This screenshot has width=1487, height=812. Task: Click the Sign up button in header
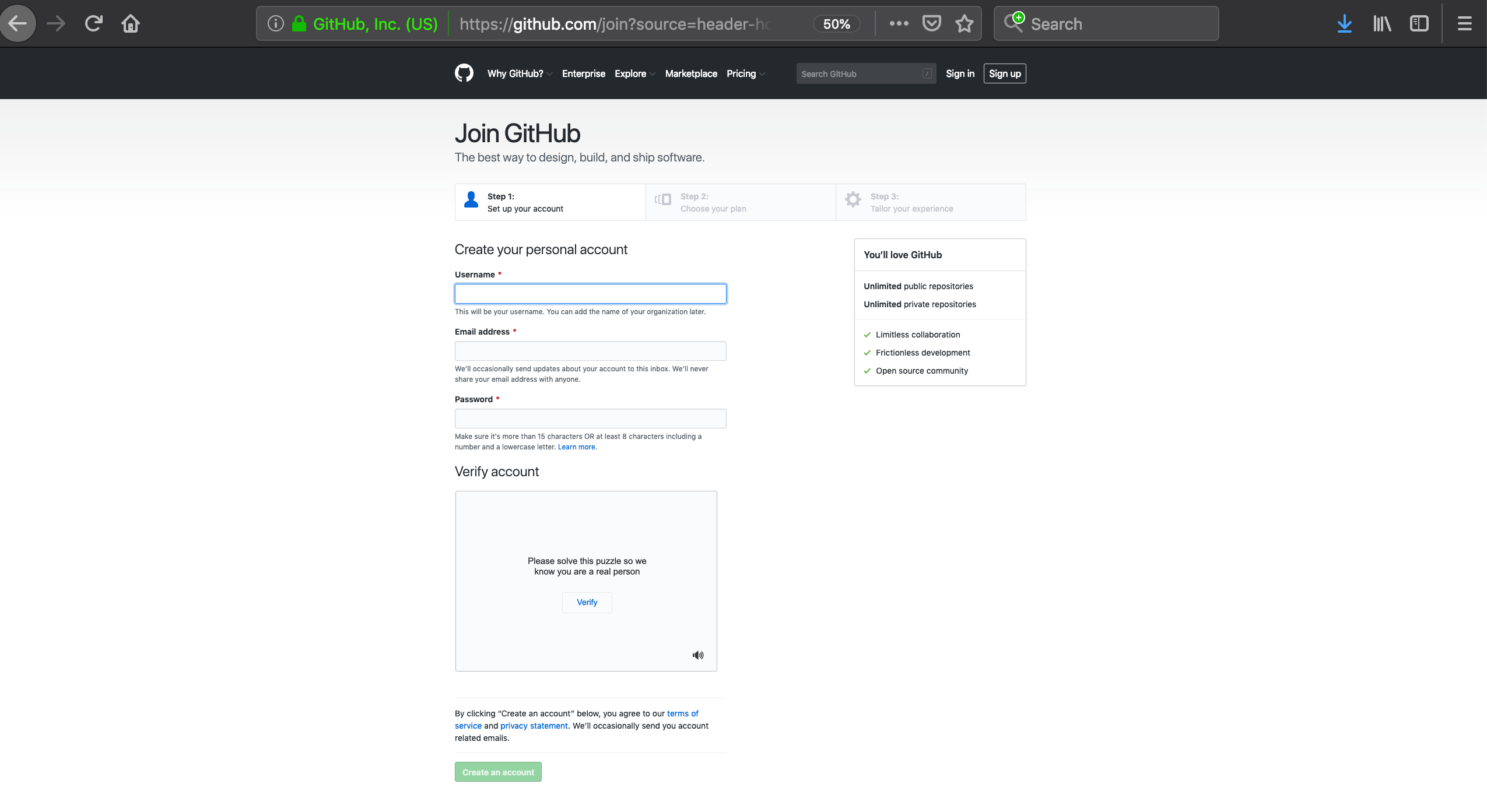1005,73
